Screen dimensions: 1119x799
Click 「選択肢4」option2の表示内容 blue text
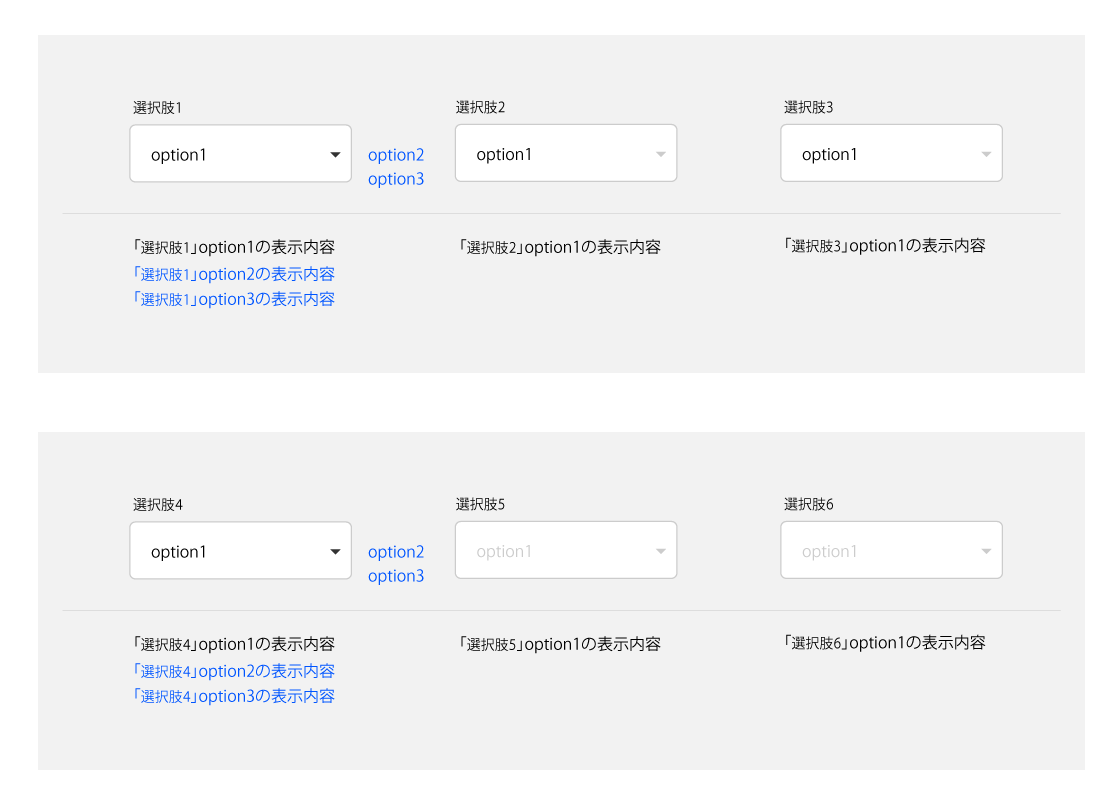pos(233,671)
